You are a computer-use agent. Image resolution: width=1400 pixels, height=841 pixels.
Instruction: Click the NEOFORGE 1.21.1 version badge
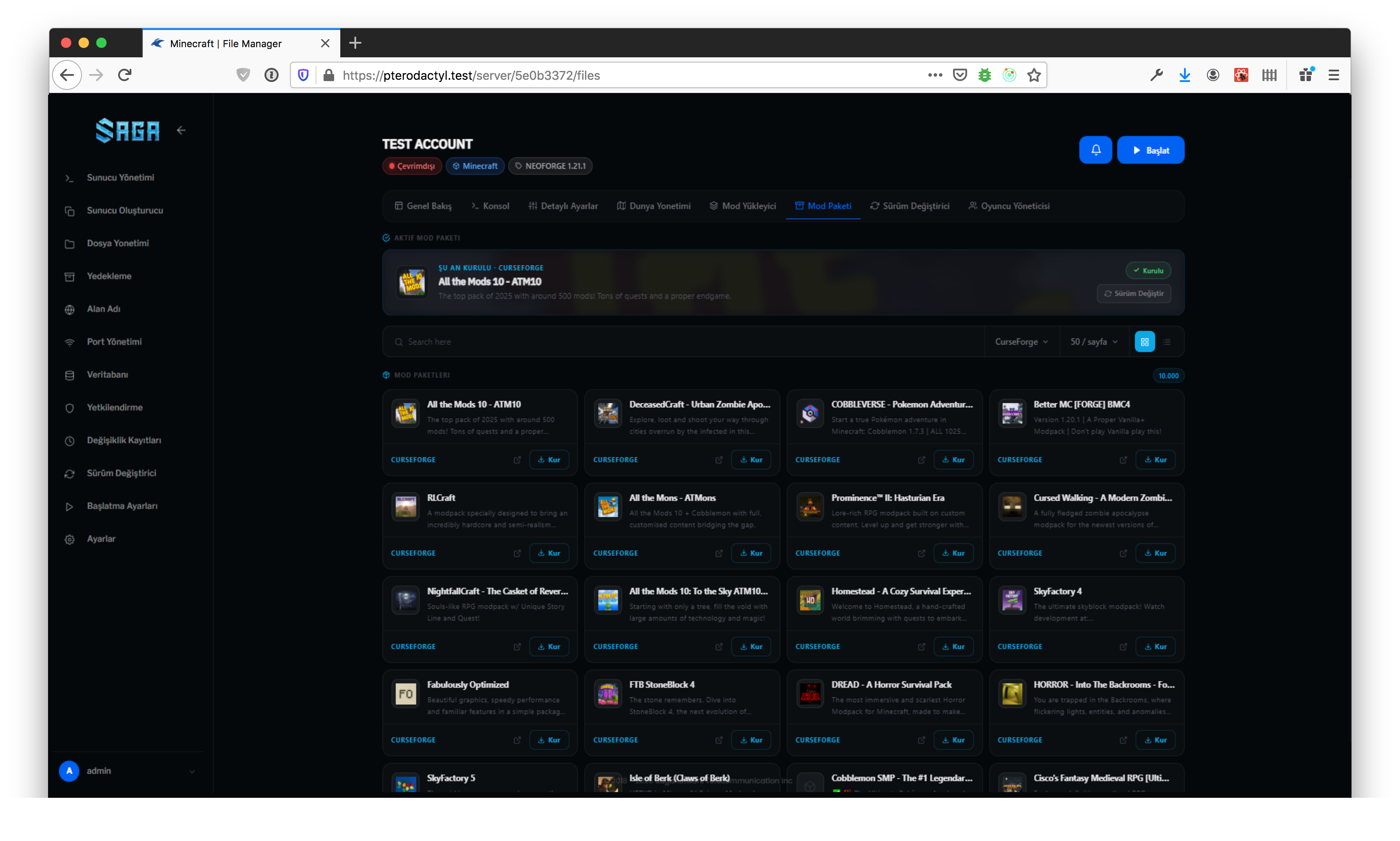(x=550, y=166)
